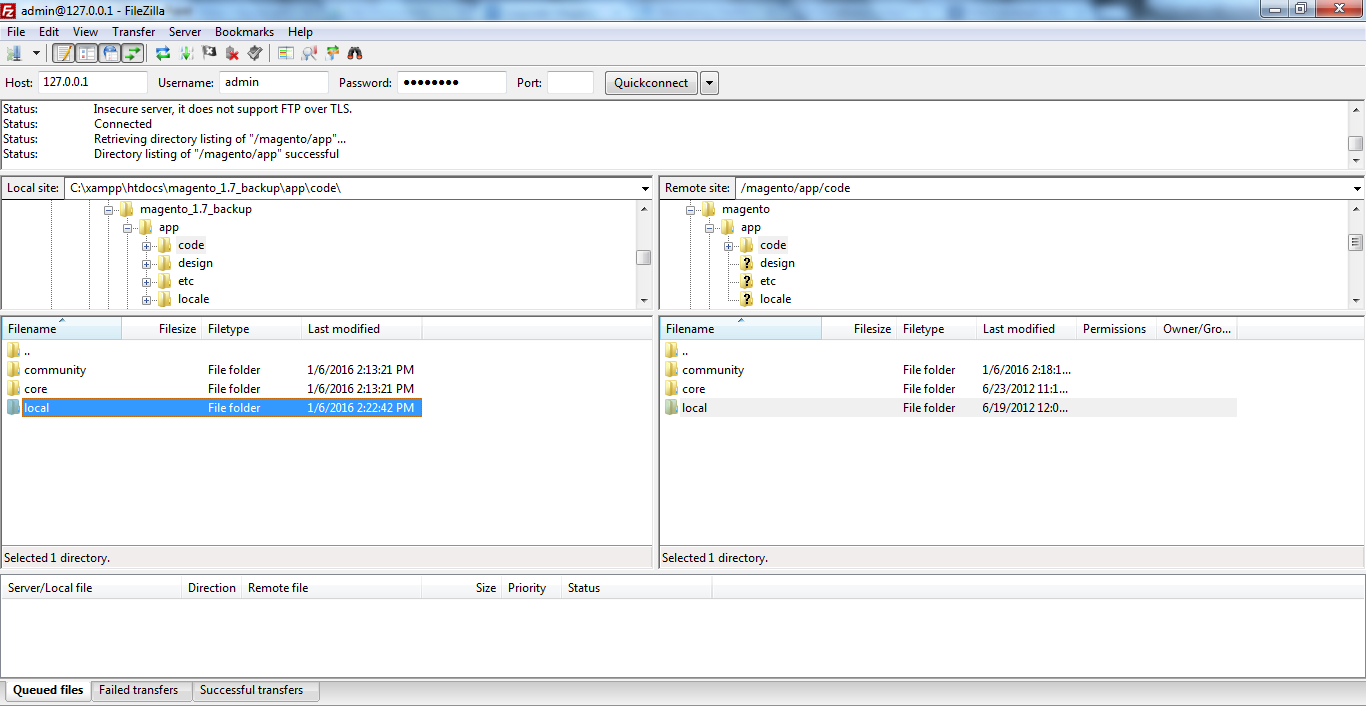Collapse the local app tree node

click(127, 228)
